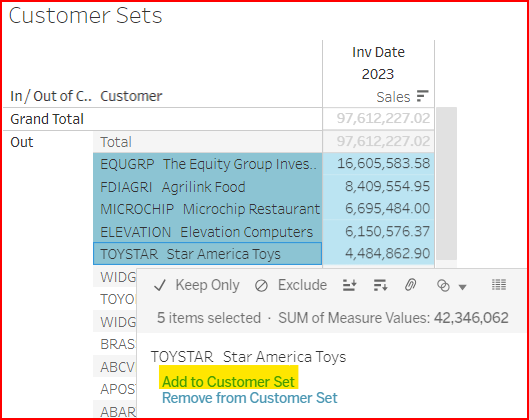Image resolution: width=529 pixels, height=420 pixels.
Task: Click the Customer column header
Action: [x=131, y=96]
